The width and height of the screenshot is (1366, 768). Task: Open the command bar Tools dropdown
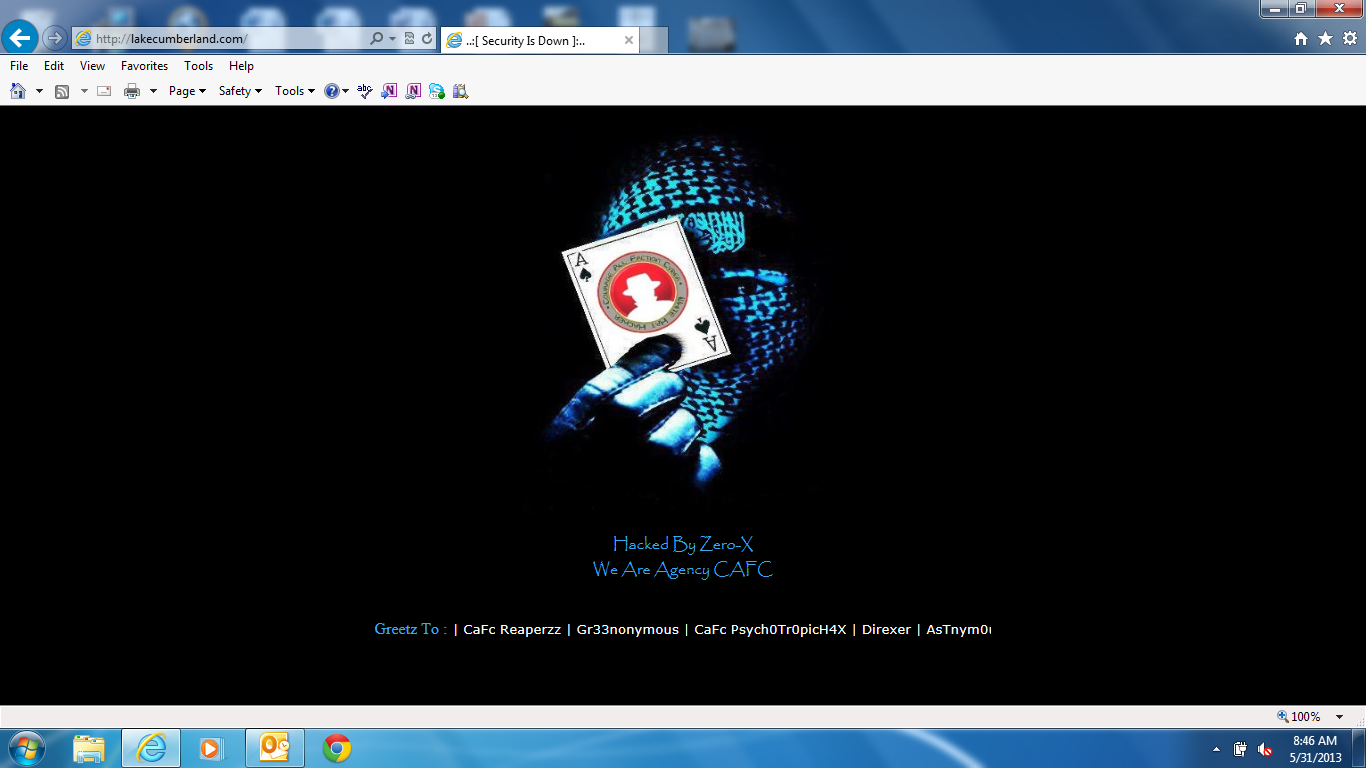(295, 91)
